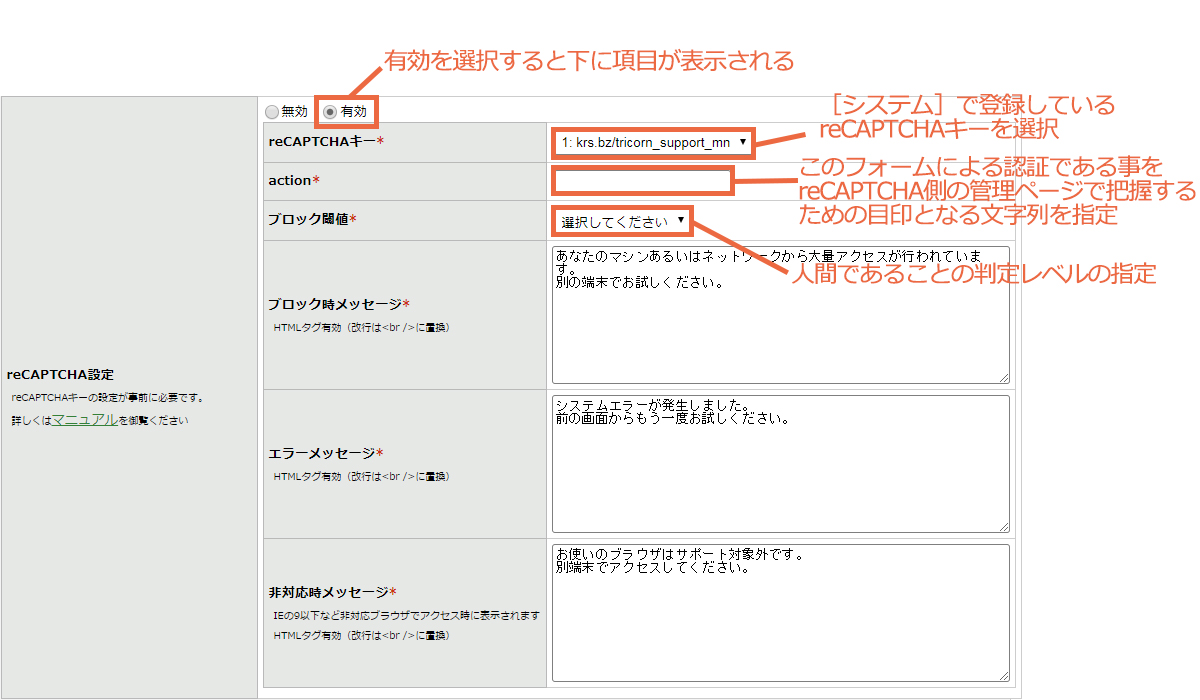Click the action field label
This screenshot has height=700, width=1200.
[x=294, y=180]
